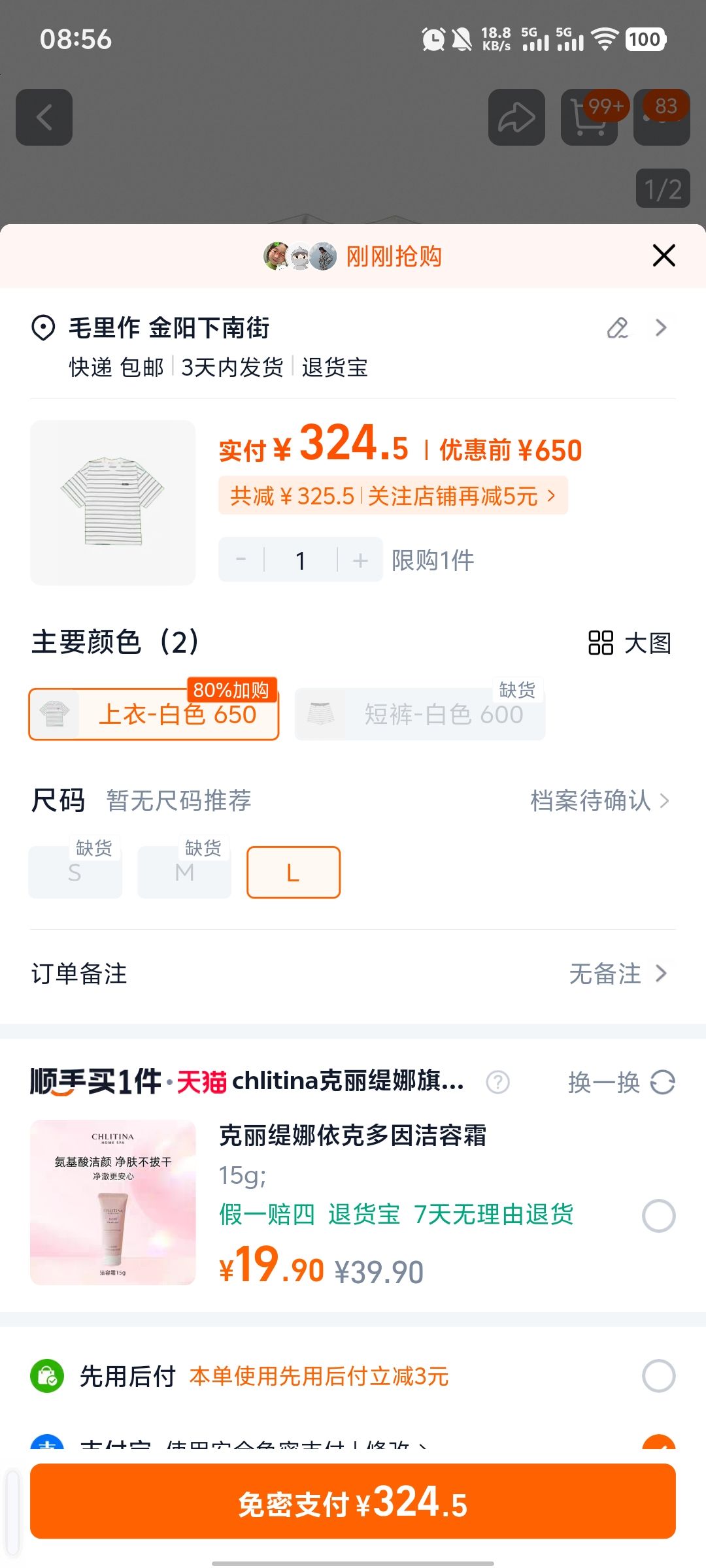
Task: Increase quantity with plus button
Action: [360, 560]
